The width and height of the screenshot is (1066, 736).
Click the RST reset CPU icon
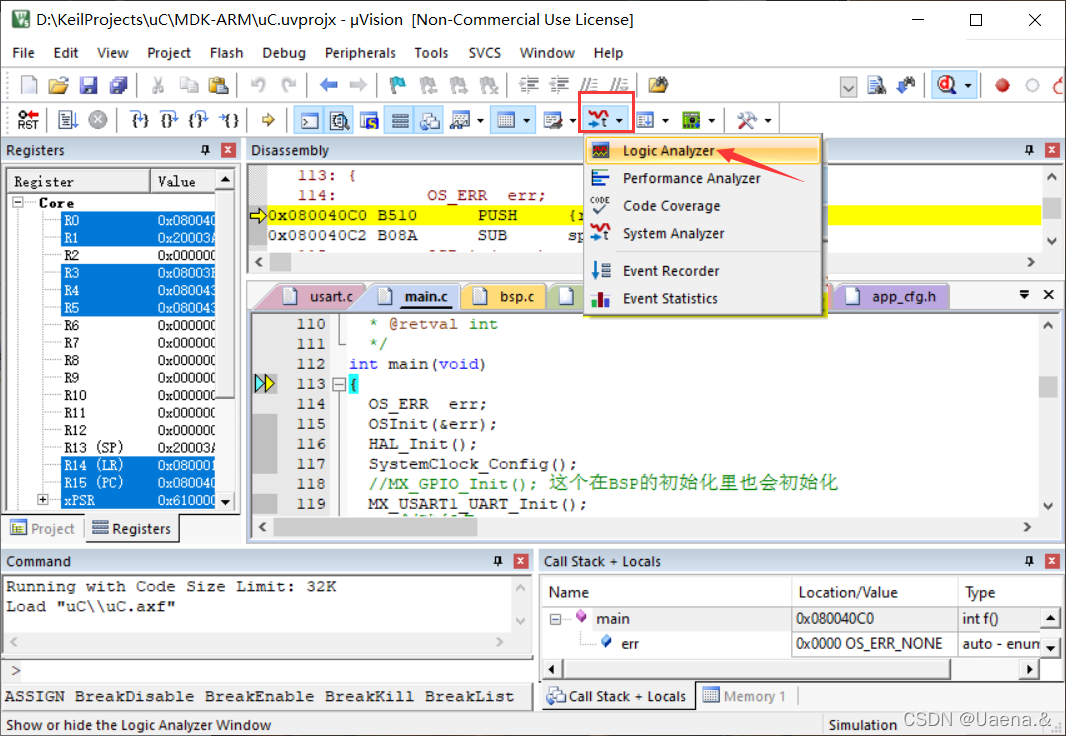28,120
